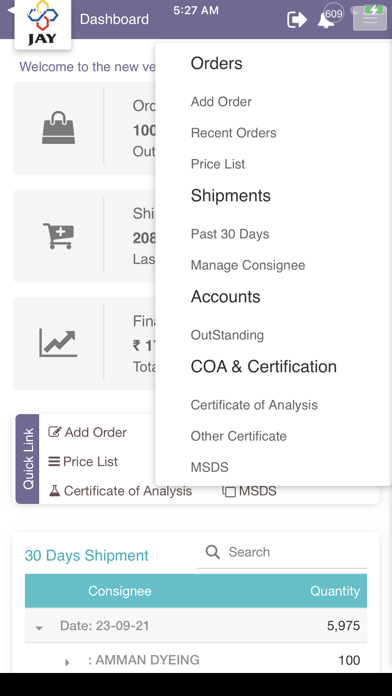Open OutStanding under Accounts
Image resolution: width=392 pixels, height=696 pixels.
tap(227, 335)
